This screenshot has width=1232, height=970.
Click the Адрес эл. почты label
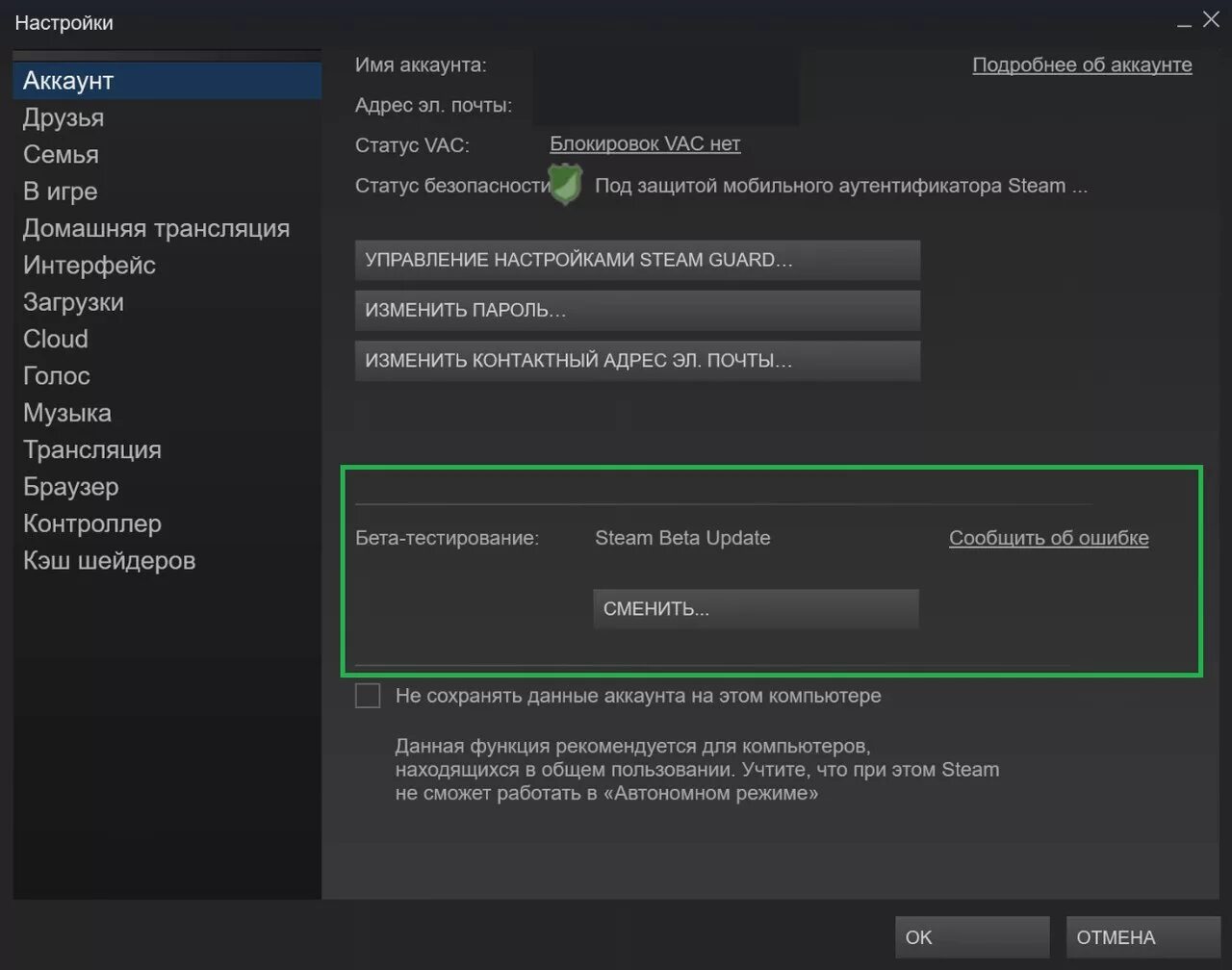point(433,105)
